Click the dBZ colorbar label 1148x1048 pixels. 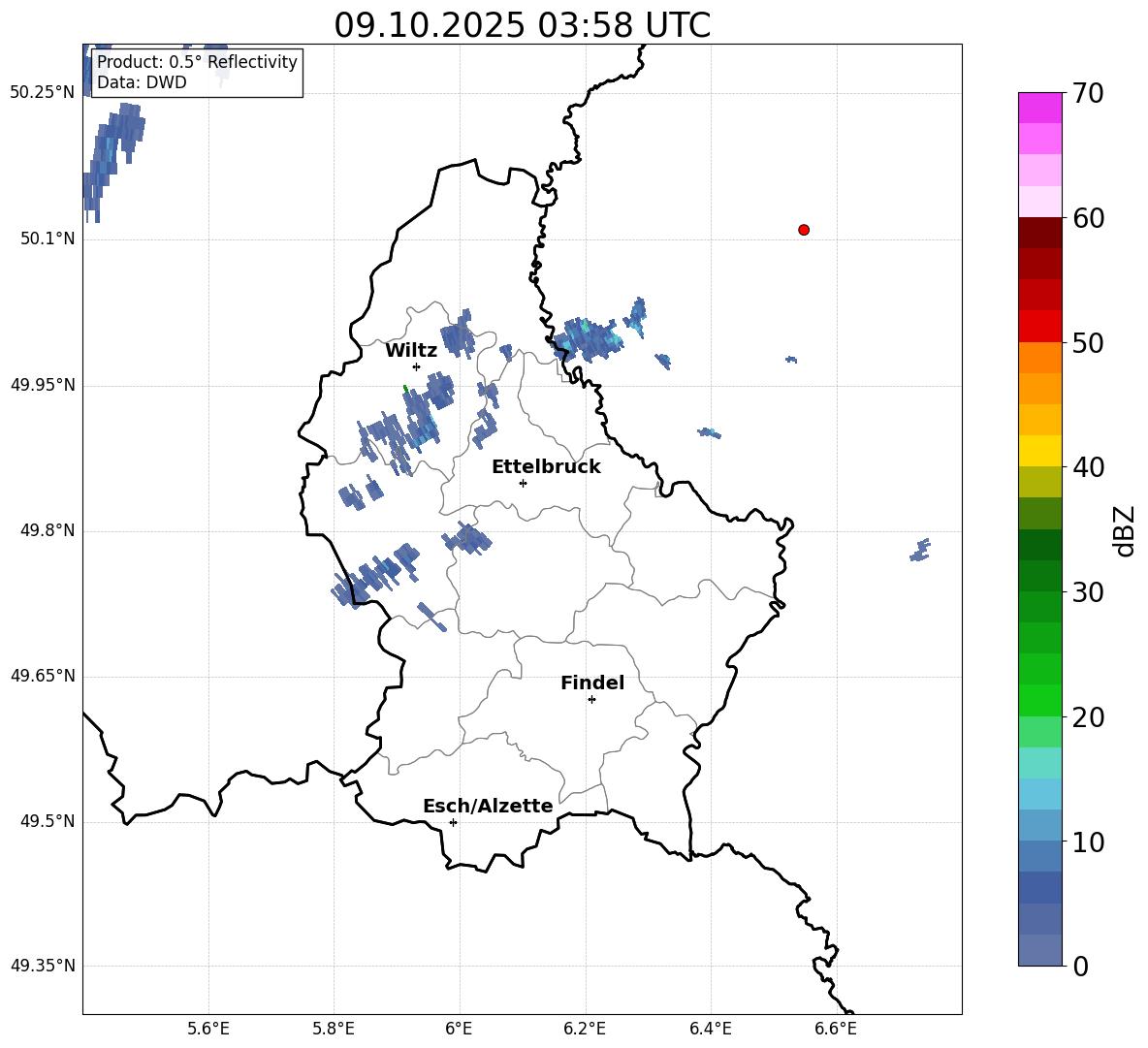[x=1124, y=530]
